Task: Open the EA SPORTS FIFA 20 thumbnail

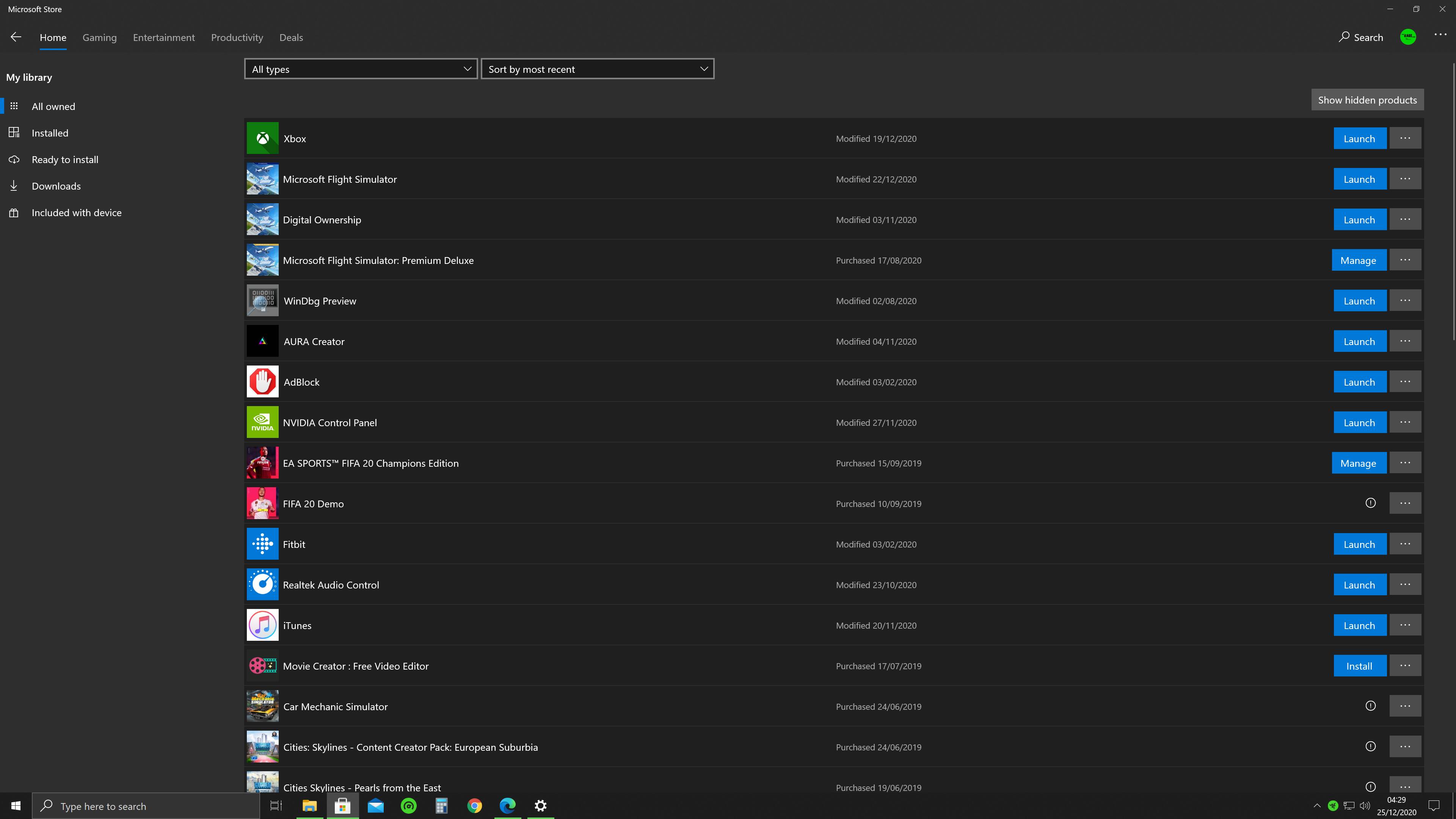Action: tap(262, 463)
